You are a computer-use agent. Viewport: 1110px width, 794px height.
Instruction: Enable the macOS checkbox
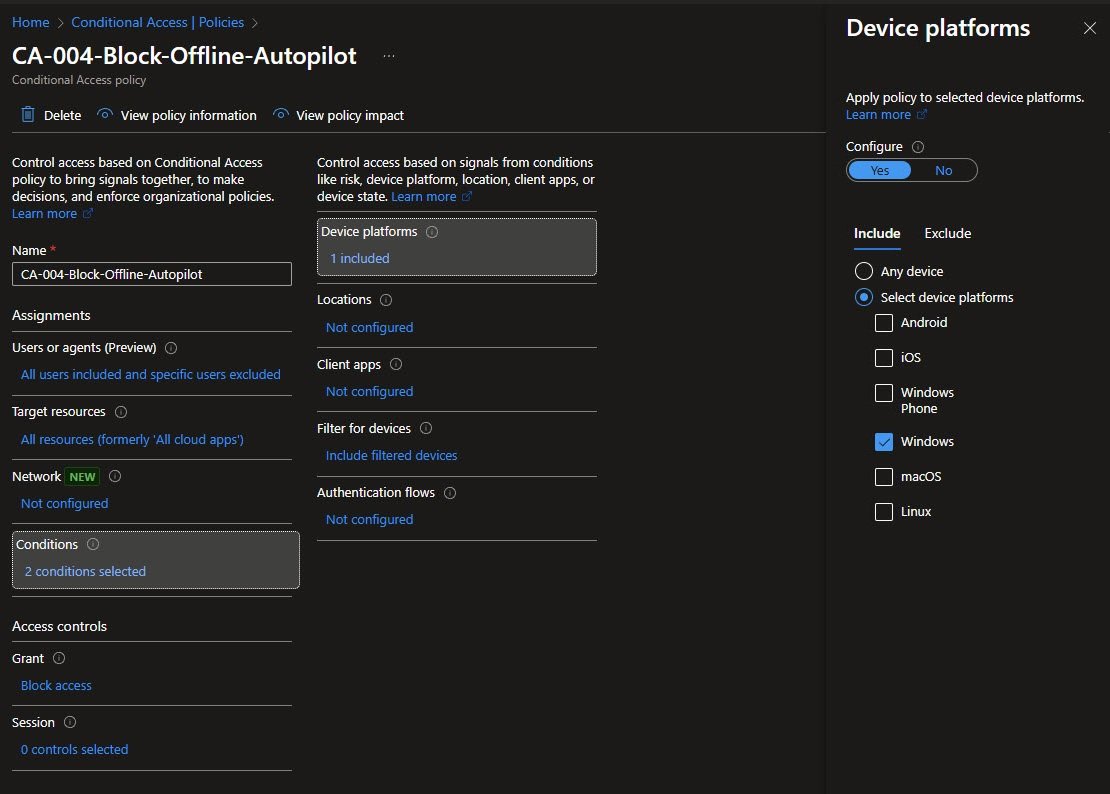[x=884, y=477]
